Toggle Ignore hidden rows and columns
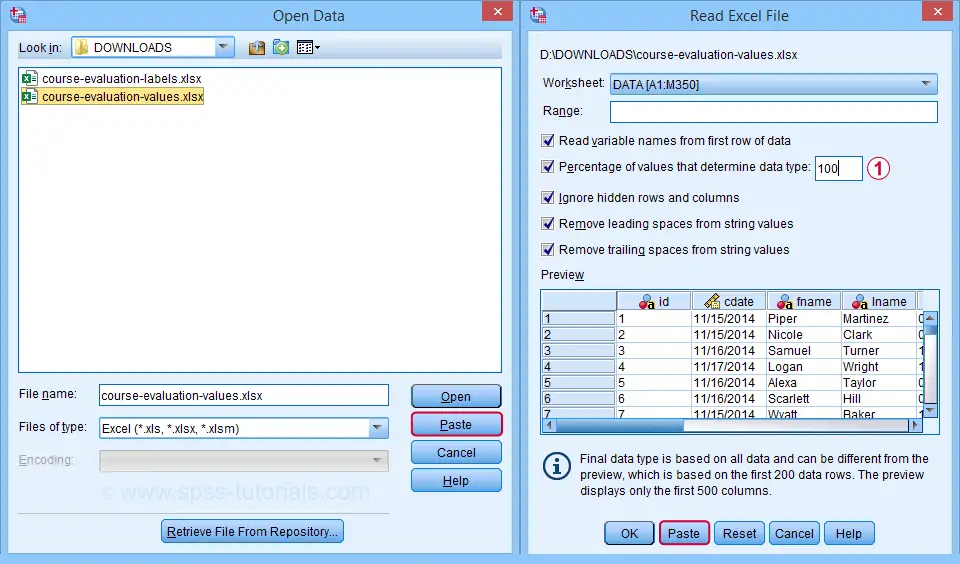The height and width of the screenshot is (564, 960). 548,197
